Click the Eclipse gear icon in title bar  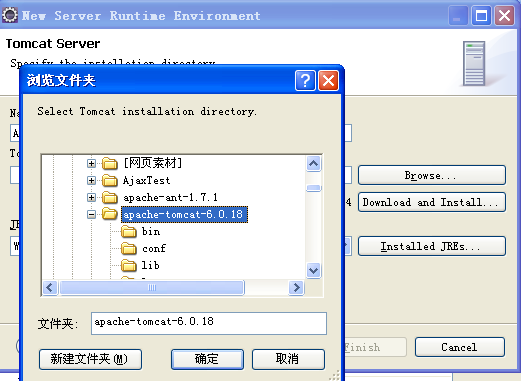click(10, 15)
